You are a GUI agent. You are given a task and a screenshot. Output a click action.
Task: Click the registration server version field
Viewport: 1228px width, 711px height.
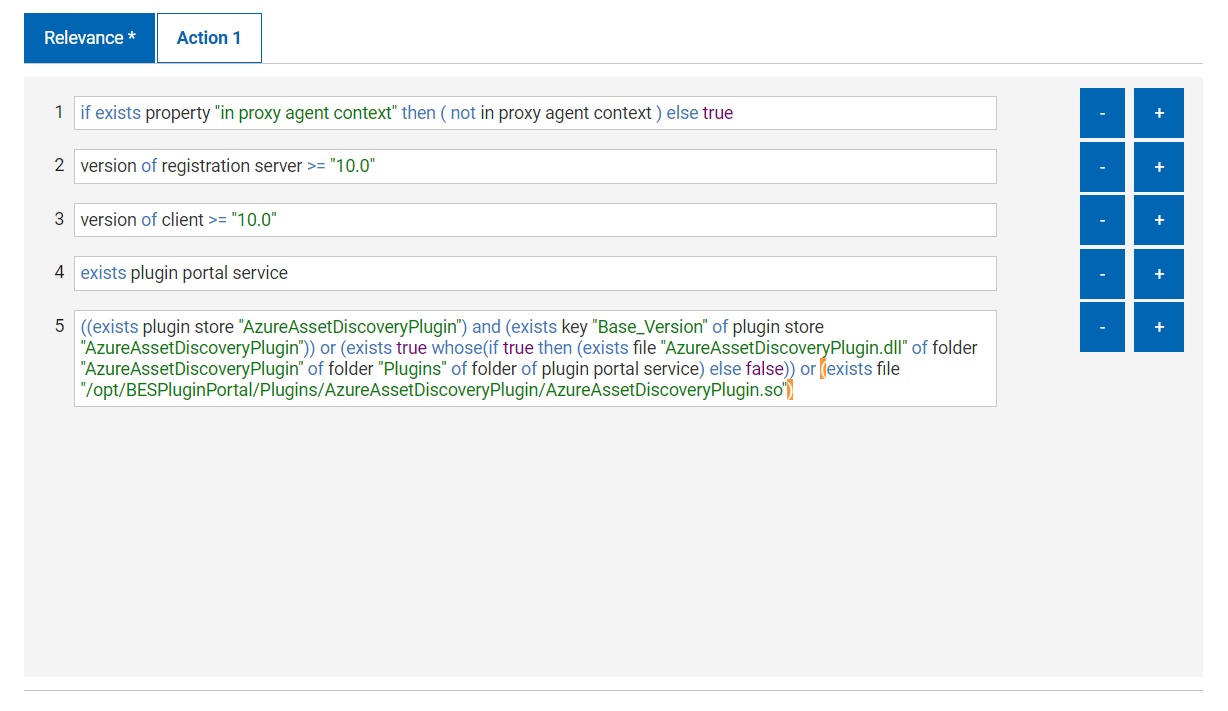click(535, 166)
